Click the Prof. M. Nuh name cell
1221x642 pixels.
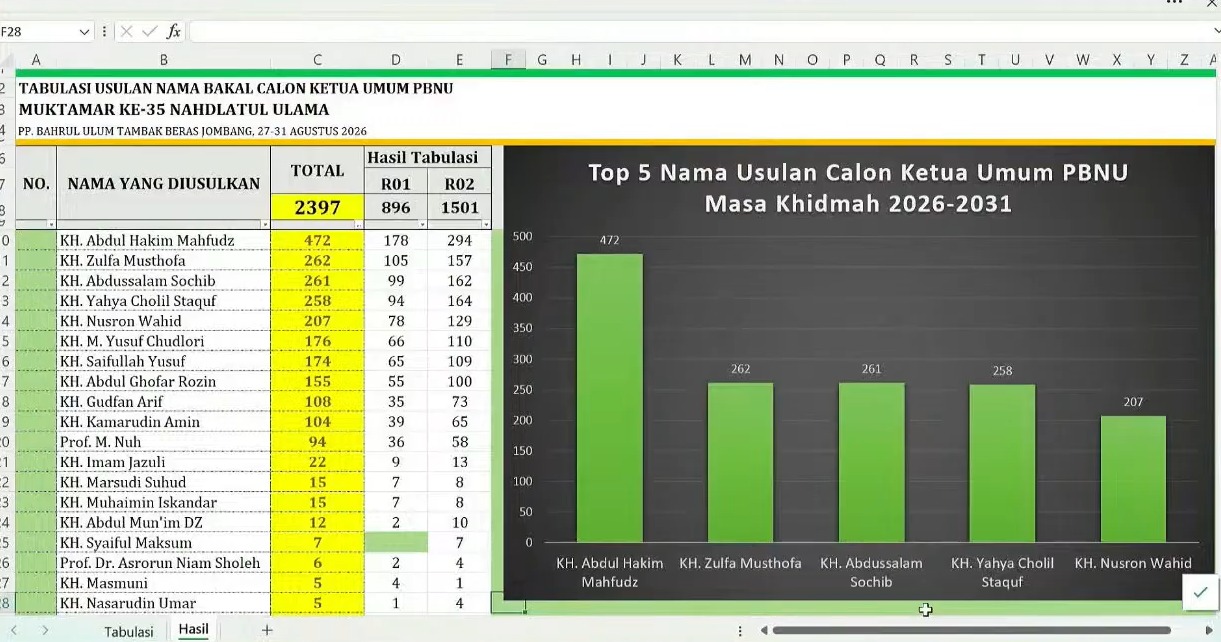coord(163,442)
